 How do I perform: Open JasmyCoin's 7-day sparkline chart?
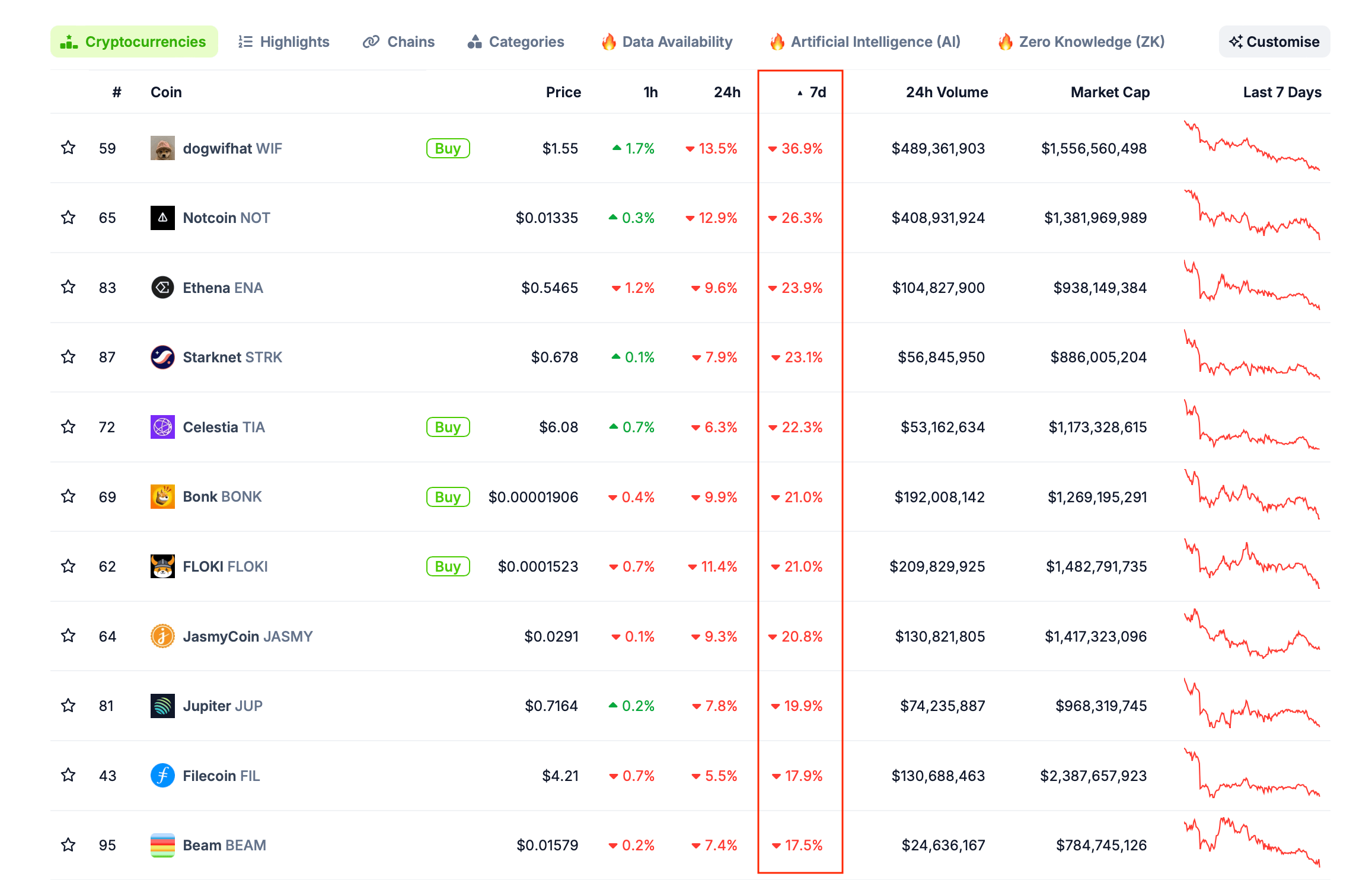pyautogui.click(x=1252, y=633)
